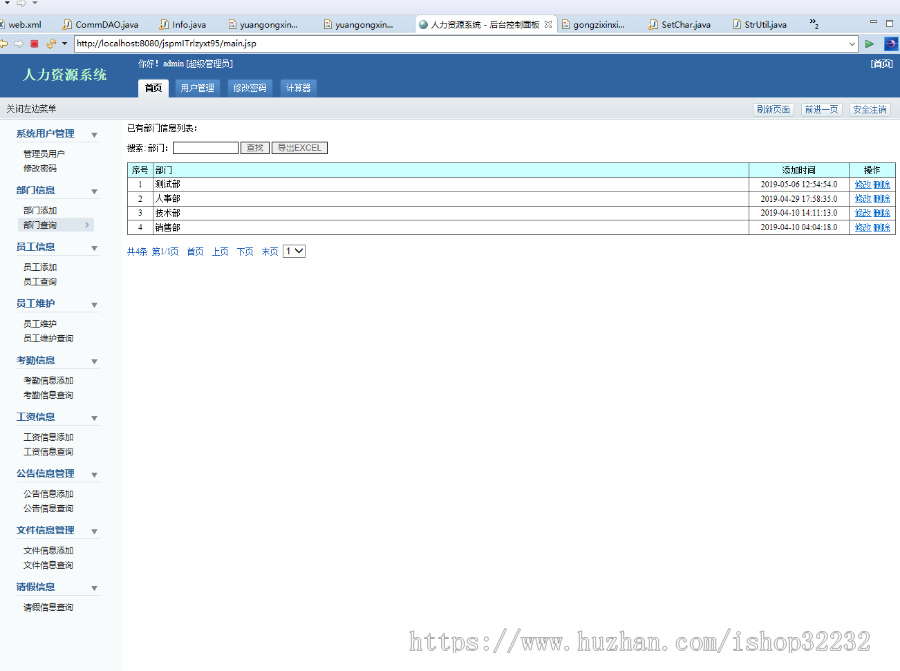
Task: Click the green Go arrow beside URL
Action: point(870,44)
